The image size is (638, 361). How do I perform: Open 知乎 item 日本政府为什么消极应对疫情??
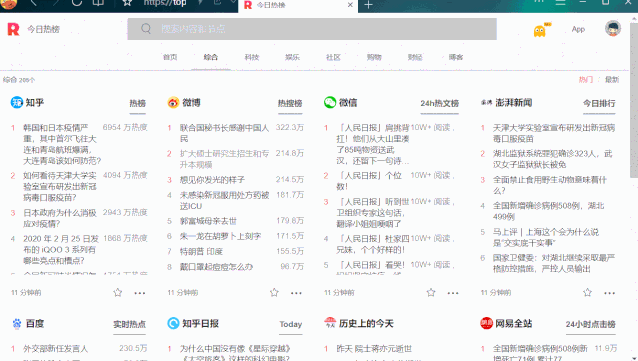60,218
